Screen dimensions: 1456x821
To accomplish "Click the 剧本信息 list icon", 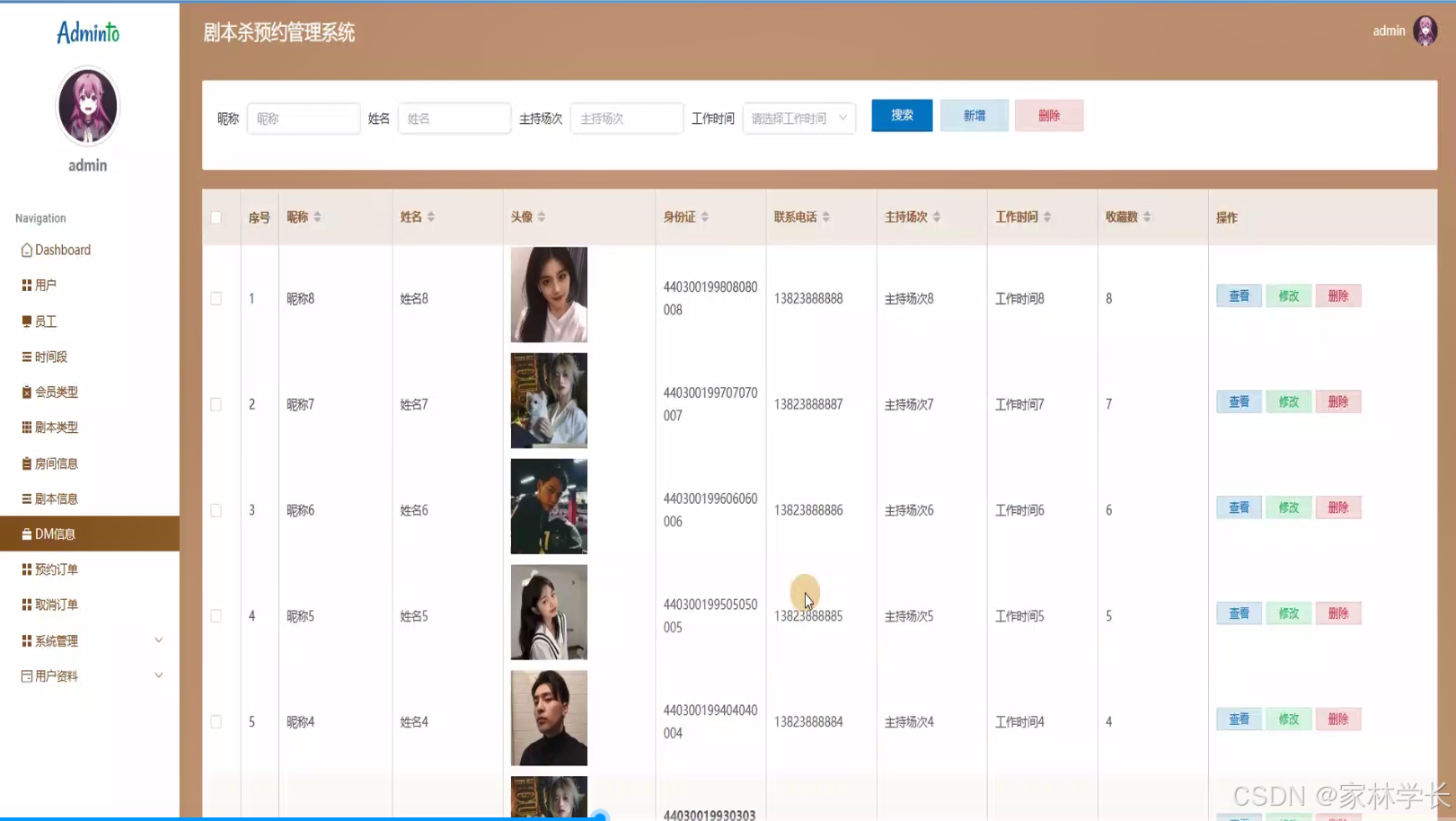I will (26, 499).
